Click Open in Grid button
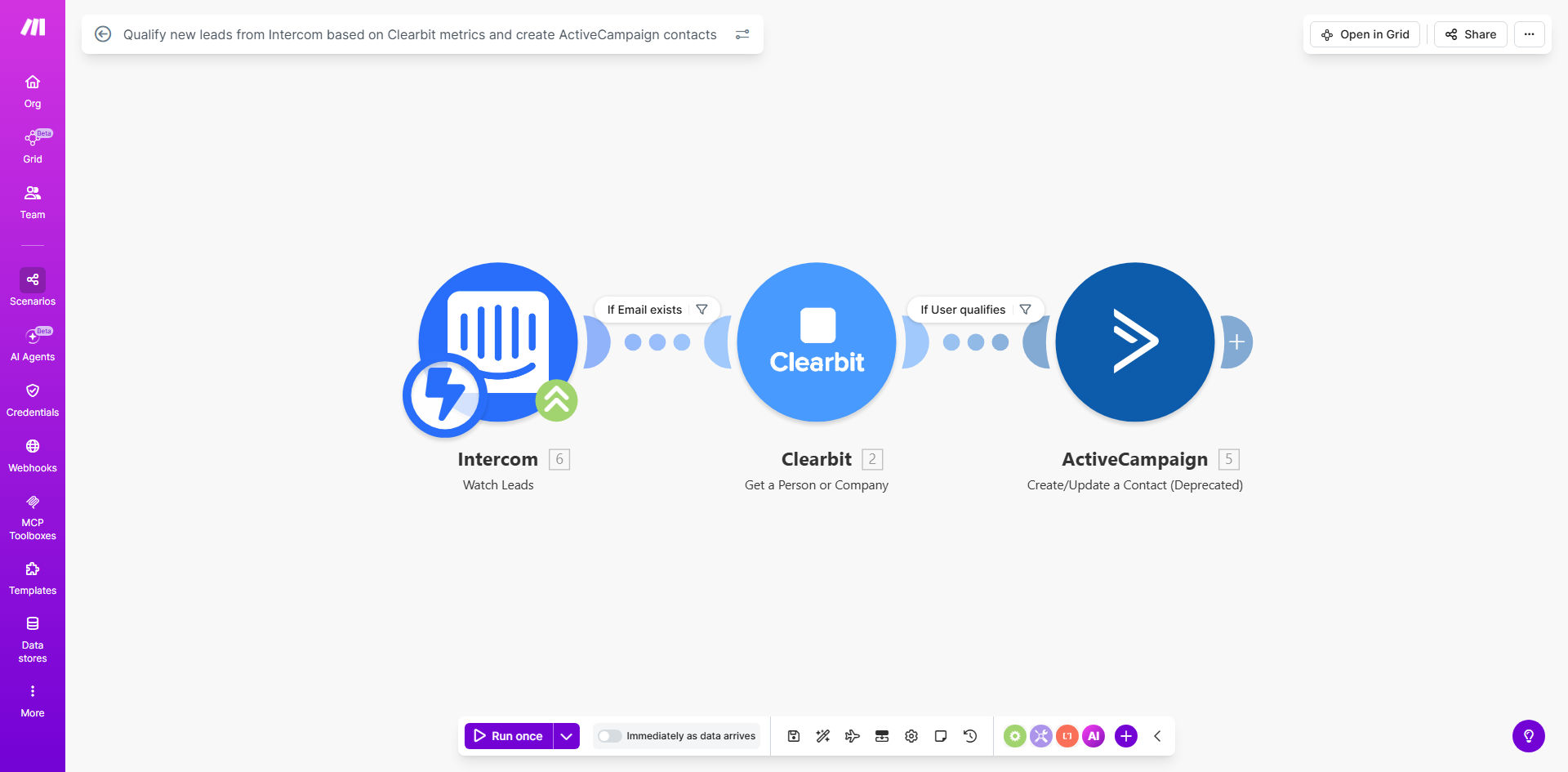This screenshot has width=1568, height=772. (1365, 34)
